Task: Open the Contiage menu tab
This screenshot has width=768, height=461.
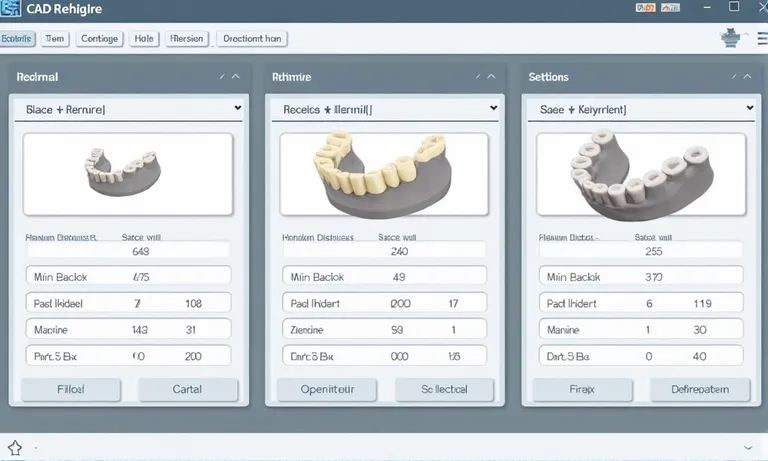Action: pyautogui.click(x=99, y=39)
